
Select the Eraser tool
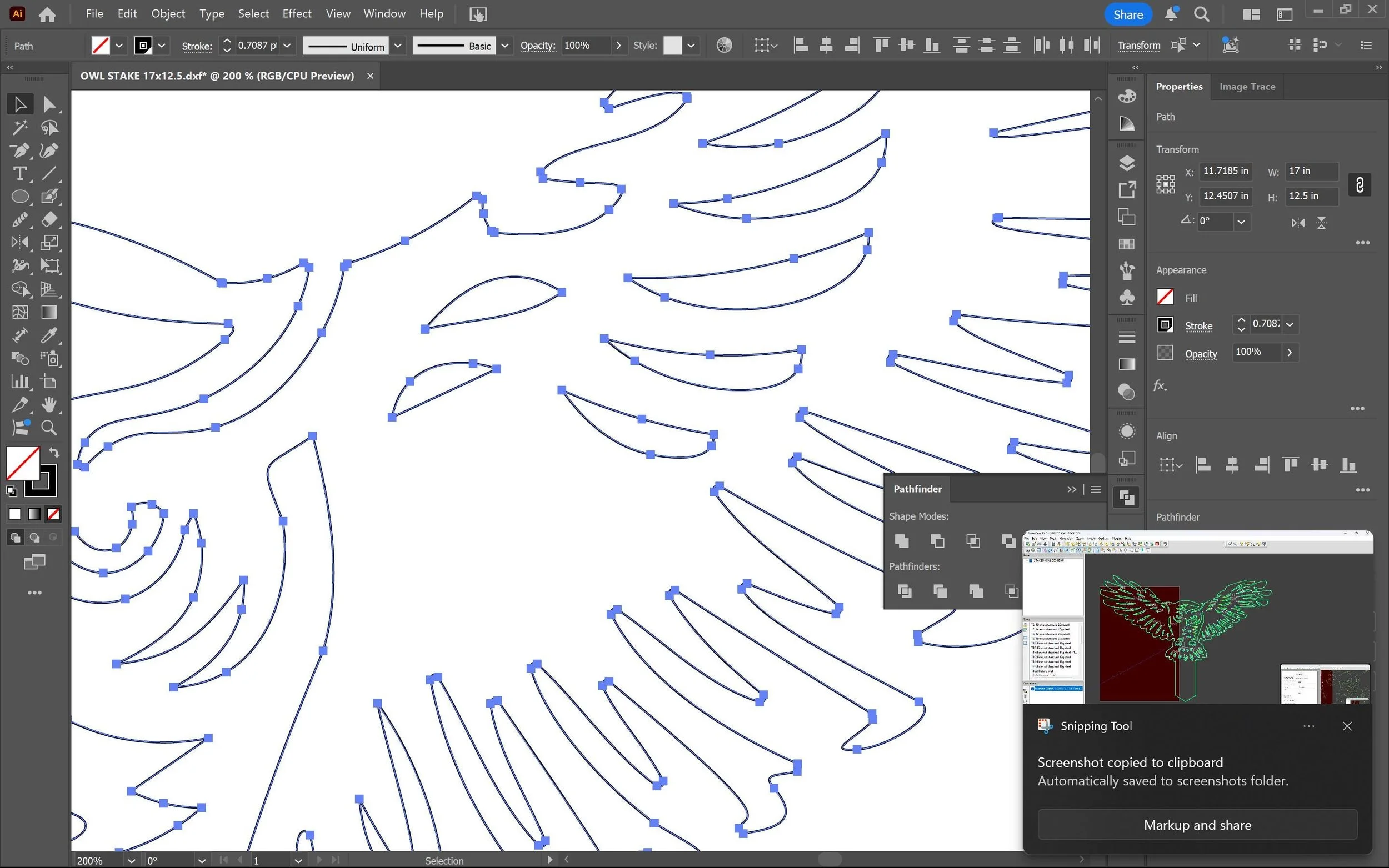pyautogui.click(x=49, y=220)
